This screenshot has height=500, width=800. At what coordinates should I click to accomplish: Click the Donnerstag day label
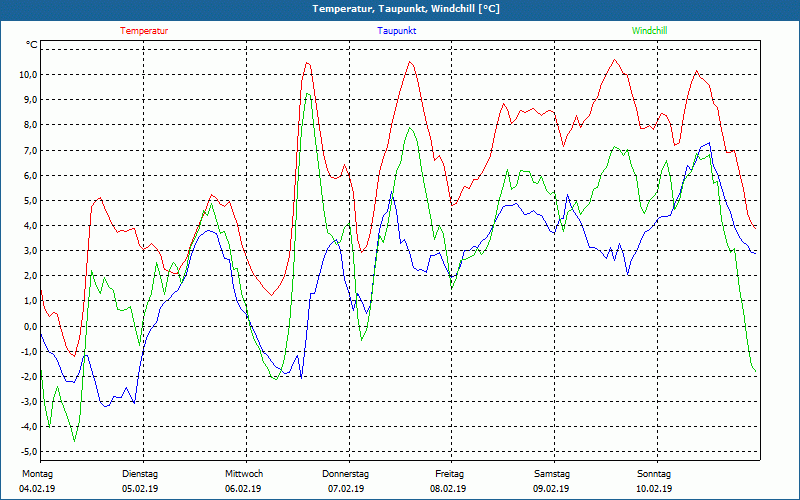point(345,474)
